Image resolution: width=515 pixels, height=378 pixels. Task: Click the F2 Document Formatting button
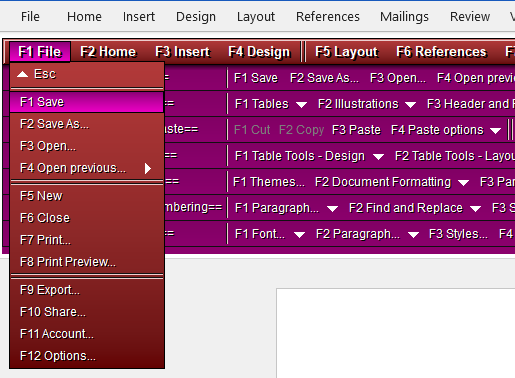[x=383, y=182]
